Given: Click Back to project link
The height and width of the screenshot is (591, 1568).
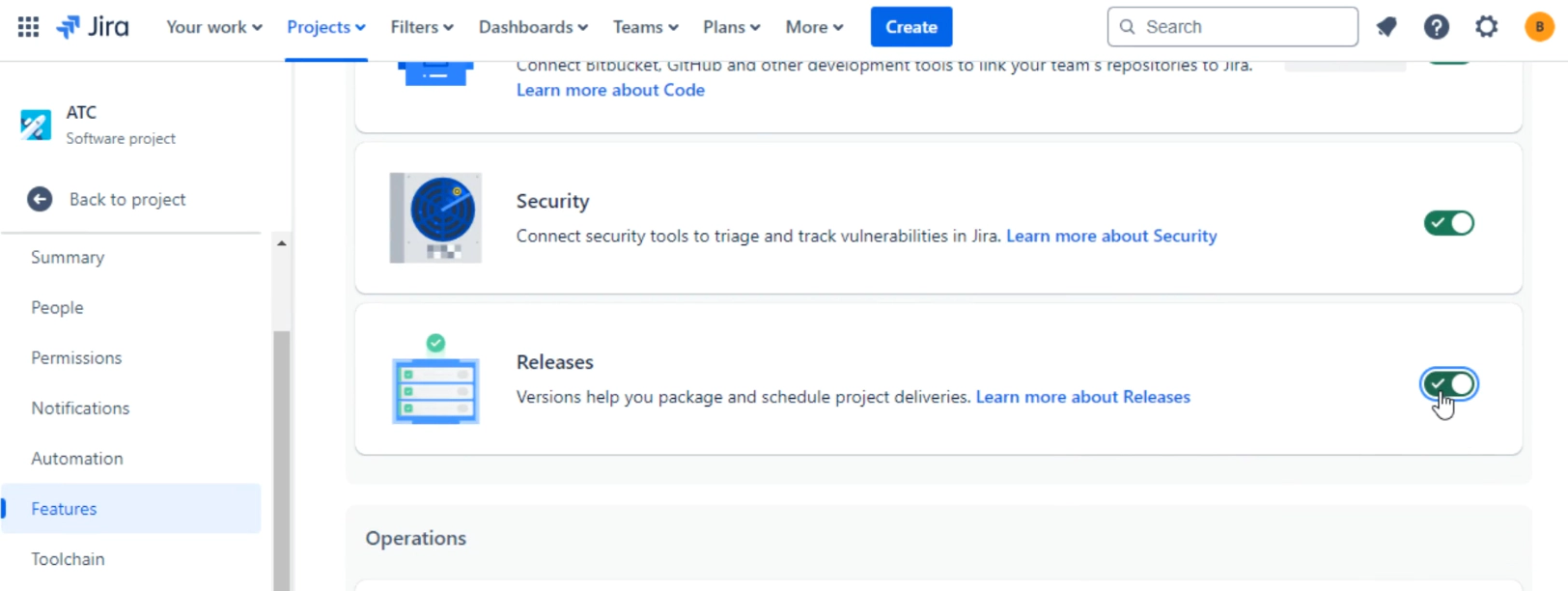Looking at the screenshot, I should [127, 199].
